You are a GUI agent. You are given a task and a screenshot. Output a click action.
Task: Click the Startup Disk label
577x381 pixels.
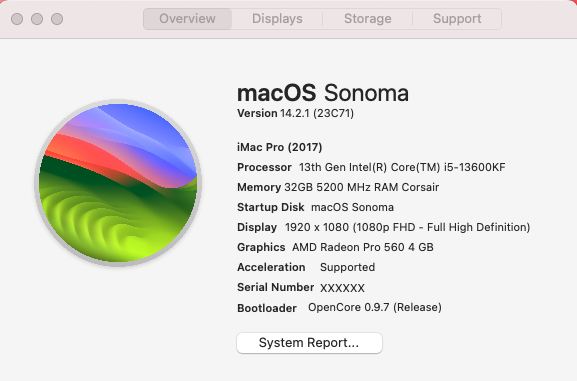point(270,207)
